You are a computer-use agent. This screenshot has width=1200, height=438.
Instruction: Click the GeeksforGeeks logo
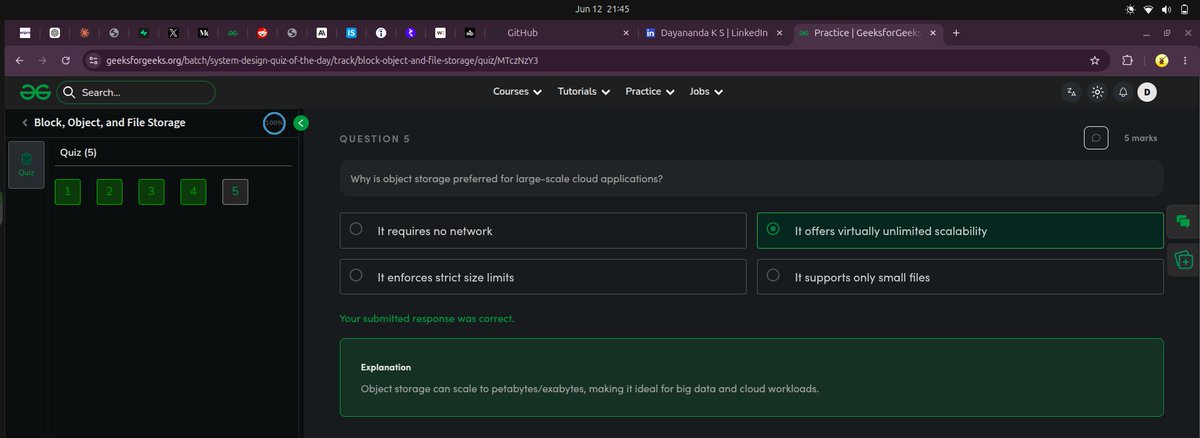pyautogui.click(x=34, y=92)
